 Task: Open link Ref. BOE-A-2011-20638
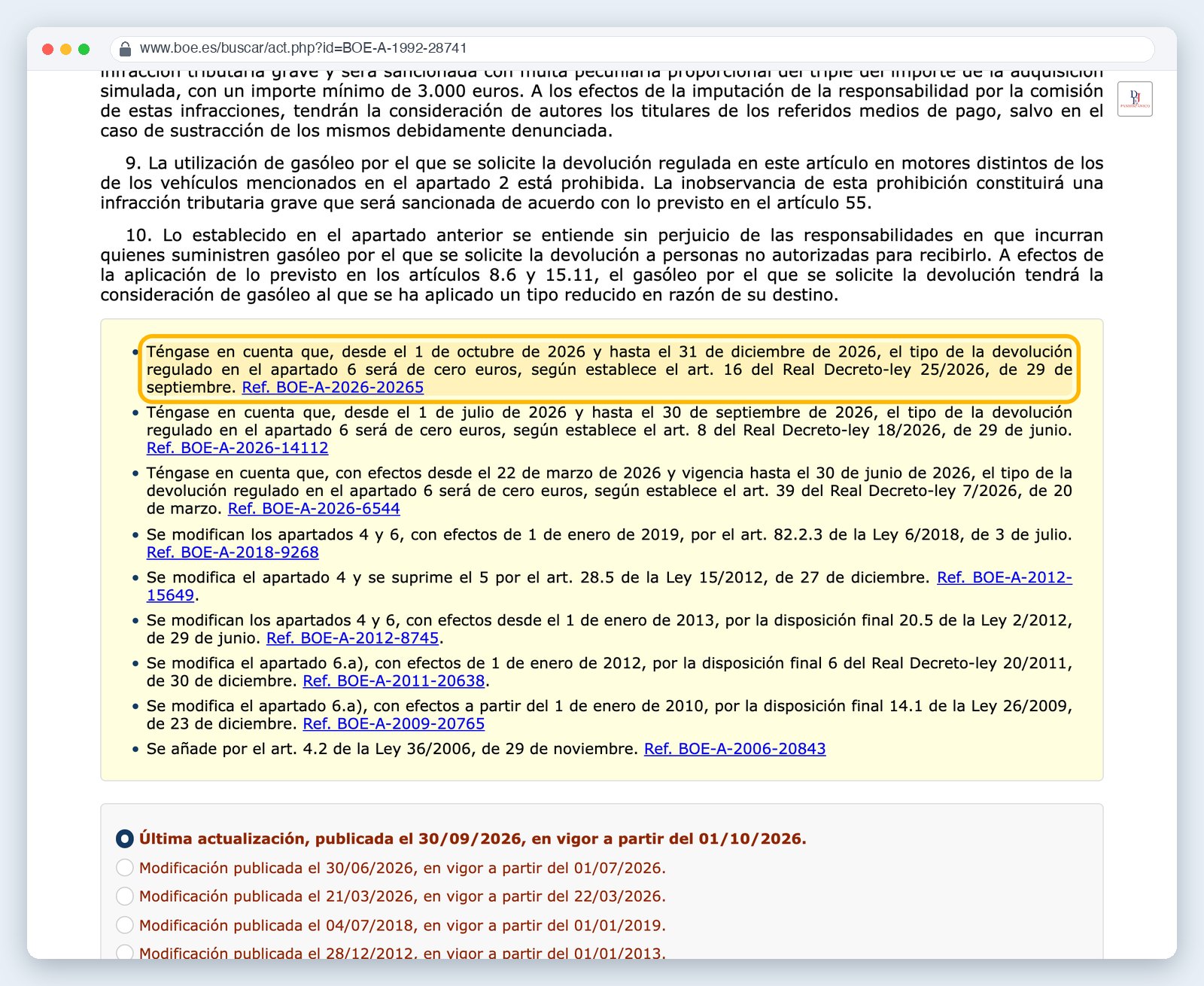[394, 681]
